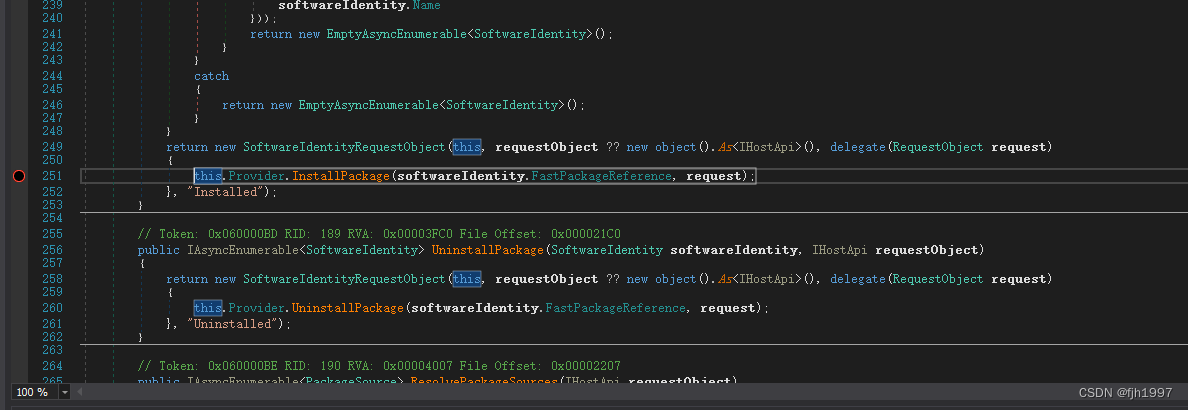Click 'request' argument on line 260
The width and height of the screenshot is (1188, 410).
(727, 308)
